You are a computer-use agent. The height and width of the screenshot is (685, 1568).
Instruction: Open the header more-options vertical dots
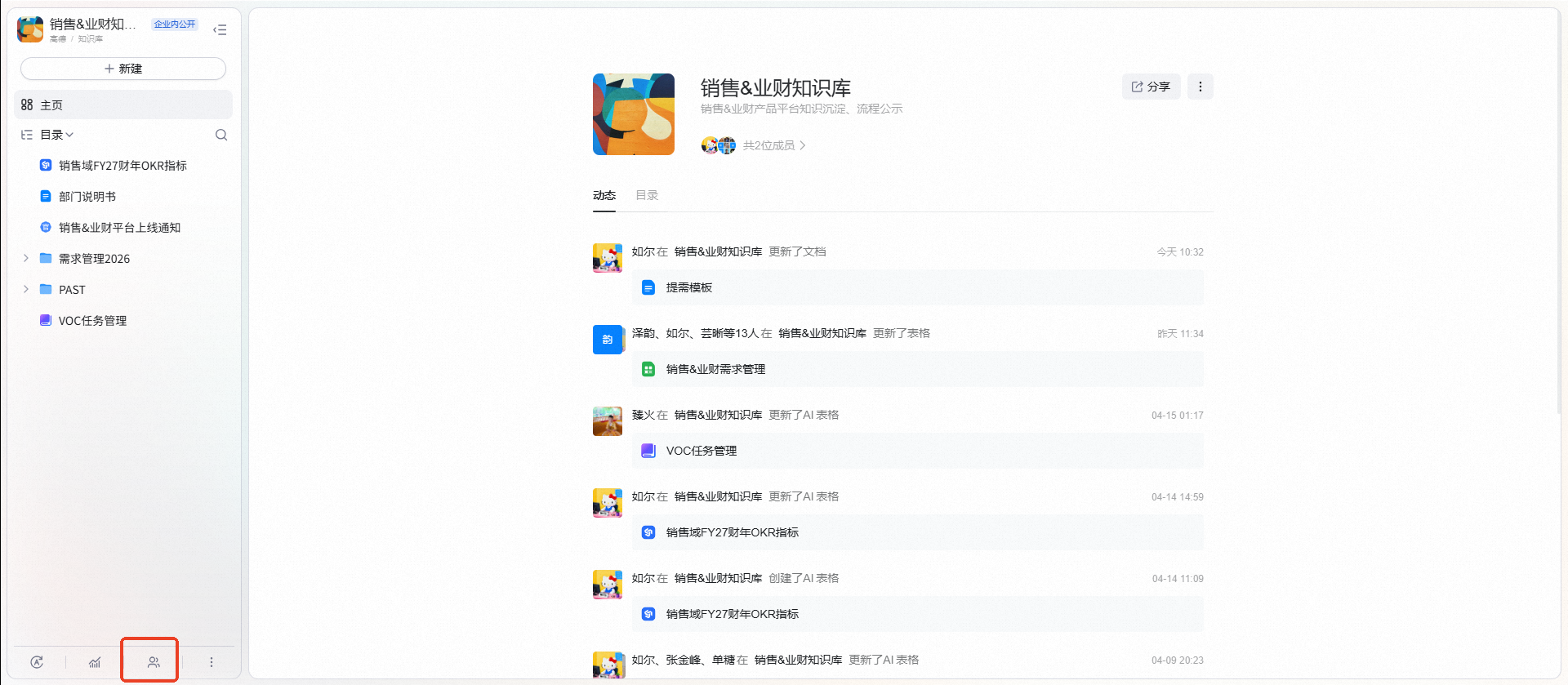pos(1200,87)
